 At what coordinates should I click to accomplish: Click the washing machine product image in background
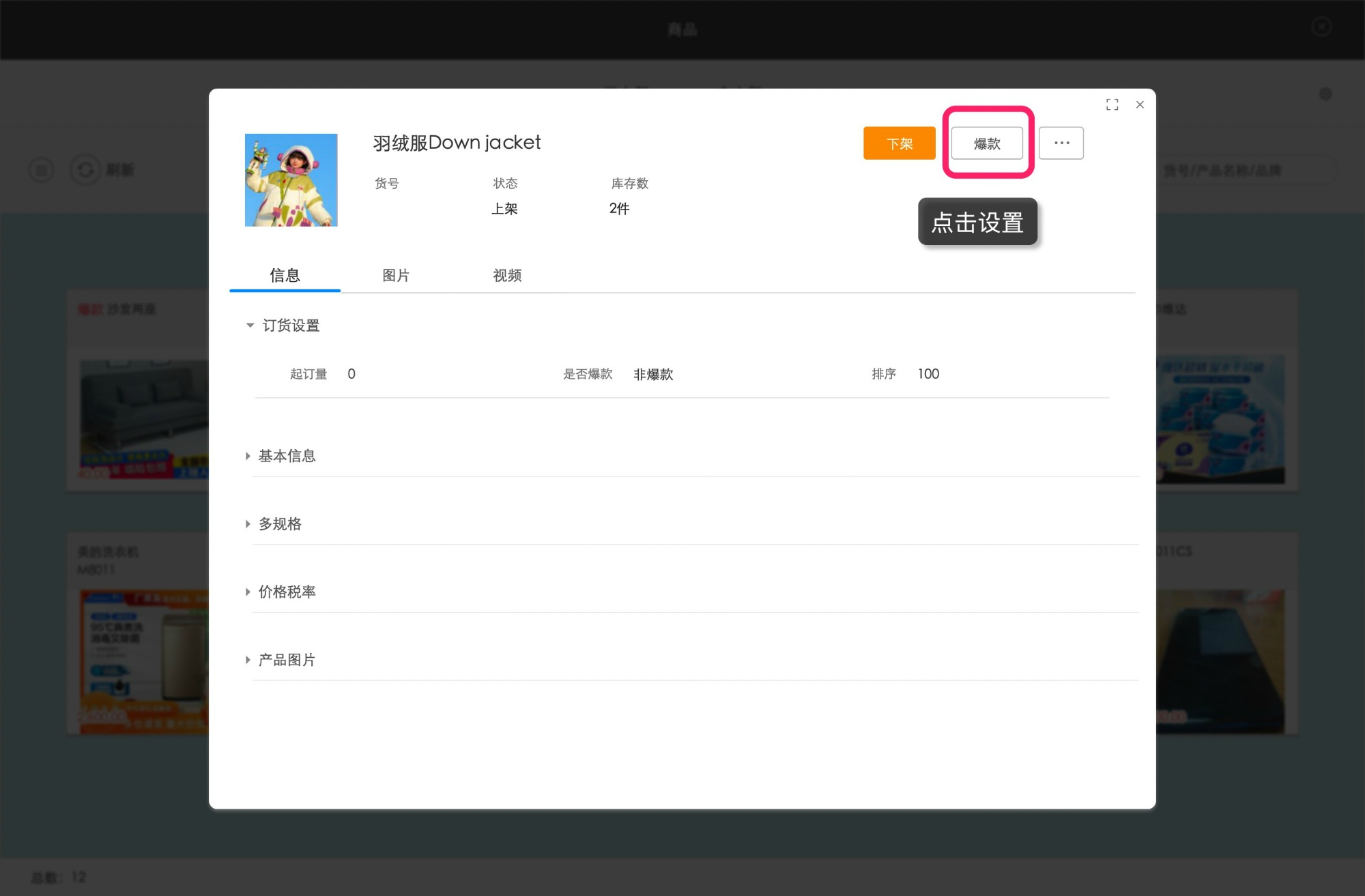pyautogui.click(x=144, y=661)
